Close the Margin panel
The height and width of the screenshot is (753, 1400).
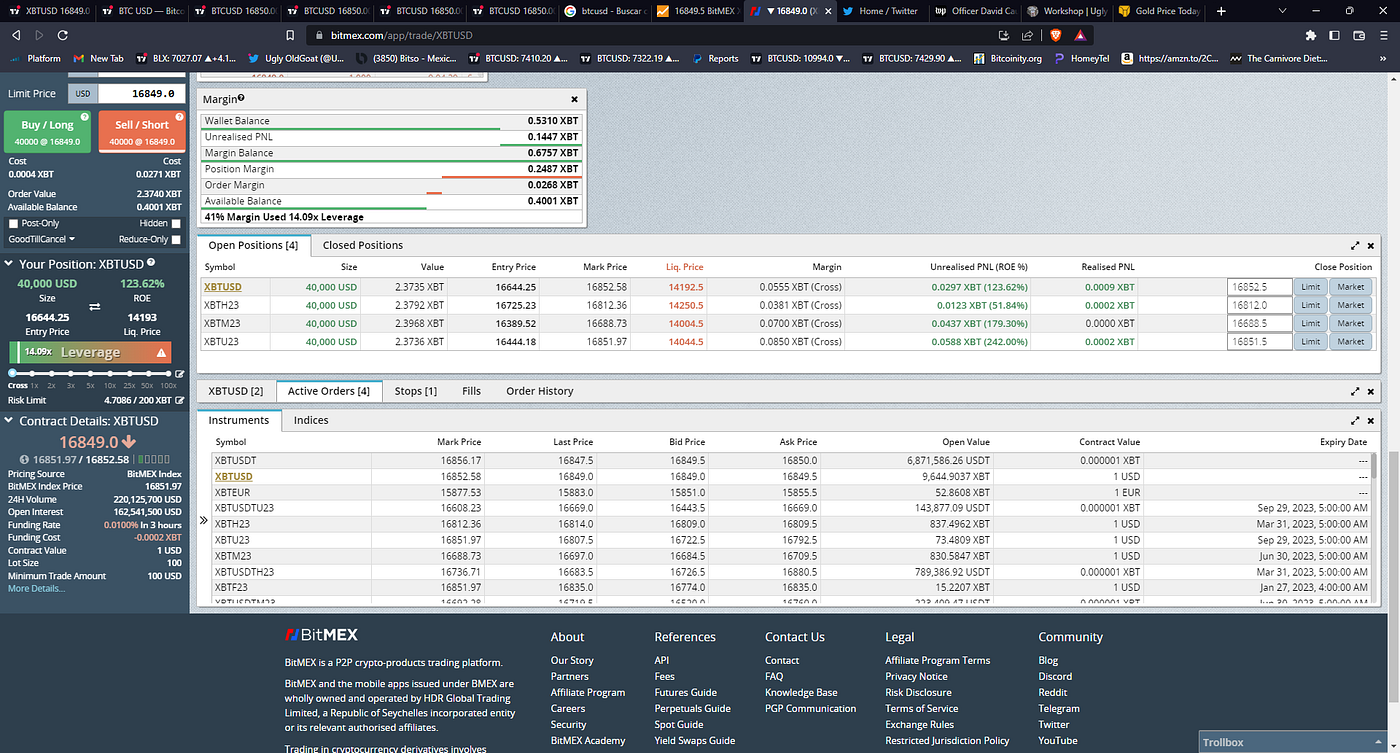pyautogui.click(x=574, y=100)
